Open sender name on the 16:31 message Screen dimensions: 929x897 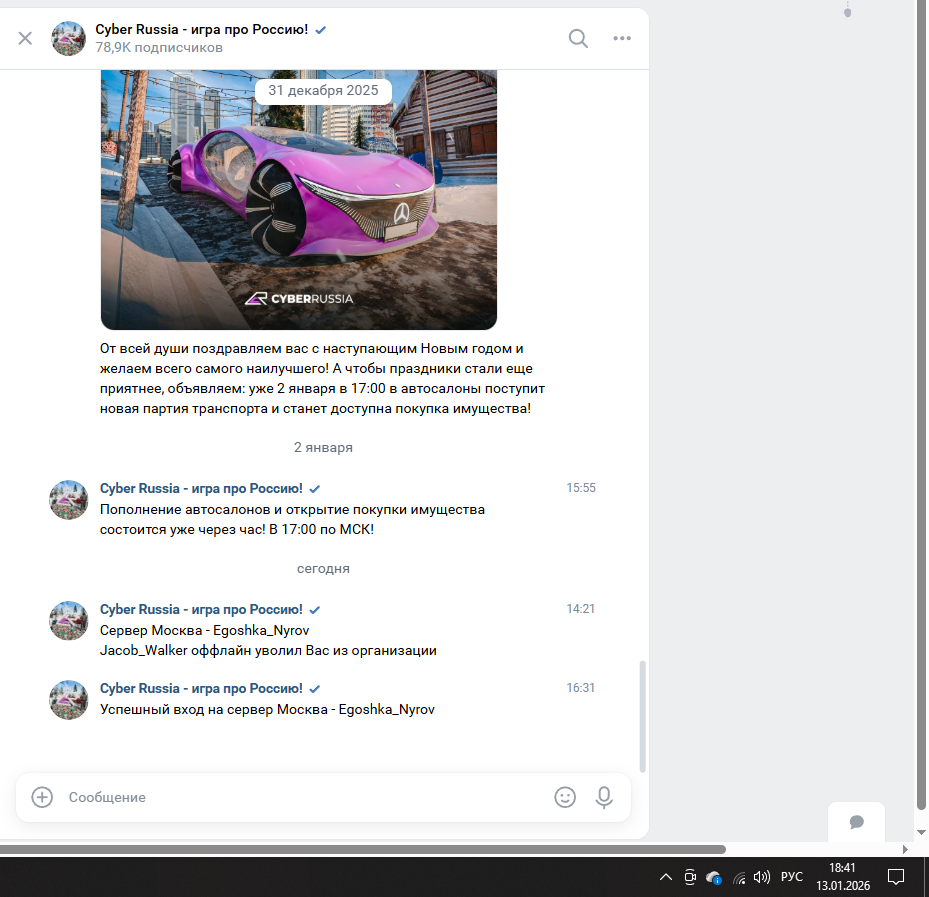201,688
